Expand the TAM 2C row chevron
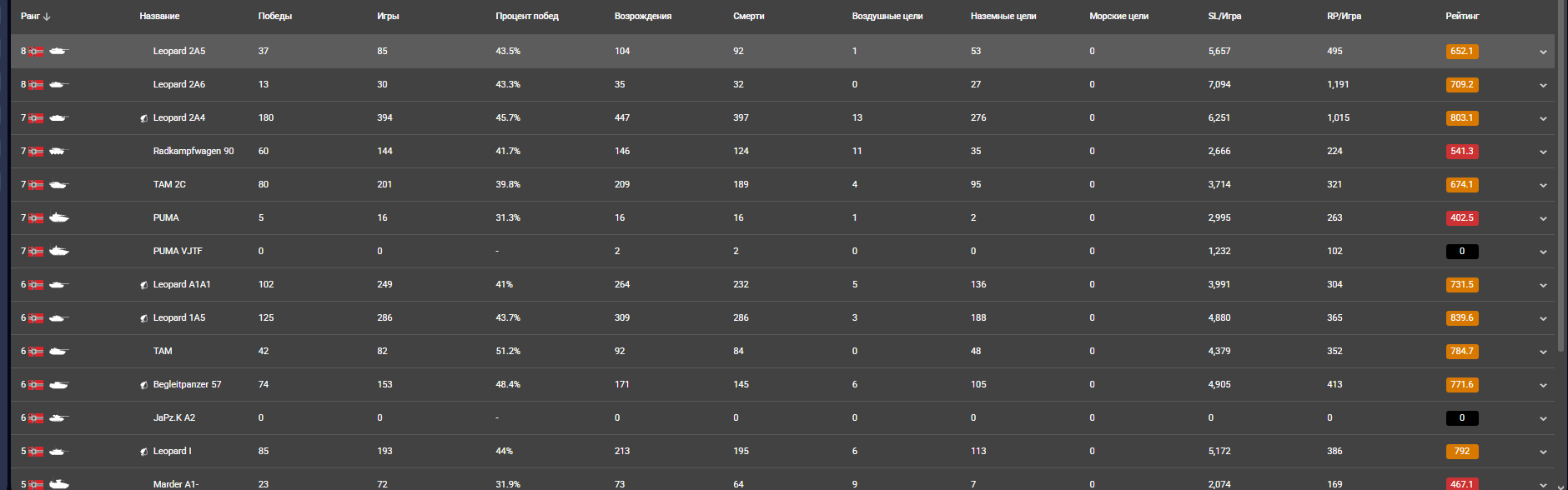Screen dimensions: 1568x490 1543,185
